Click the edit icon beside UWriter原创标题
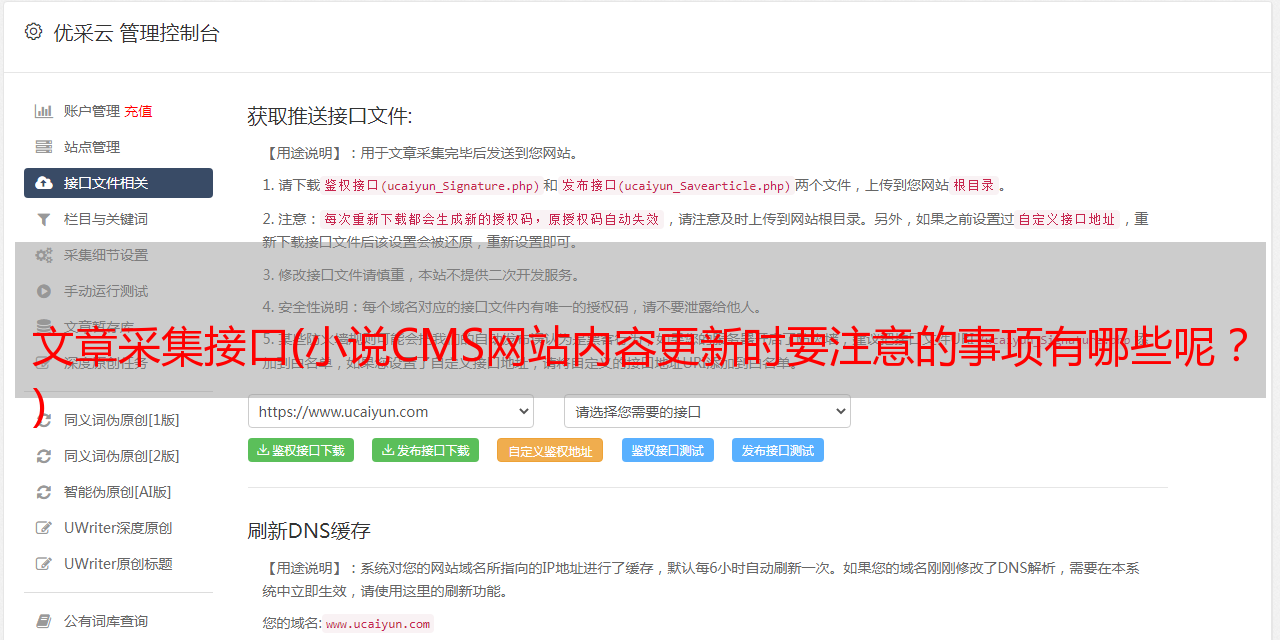The image size is (1280, 640). [x=44, y=564]
